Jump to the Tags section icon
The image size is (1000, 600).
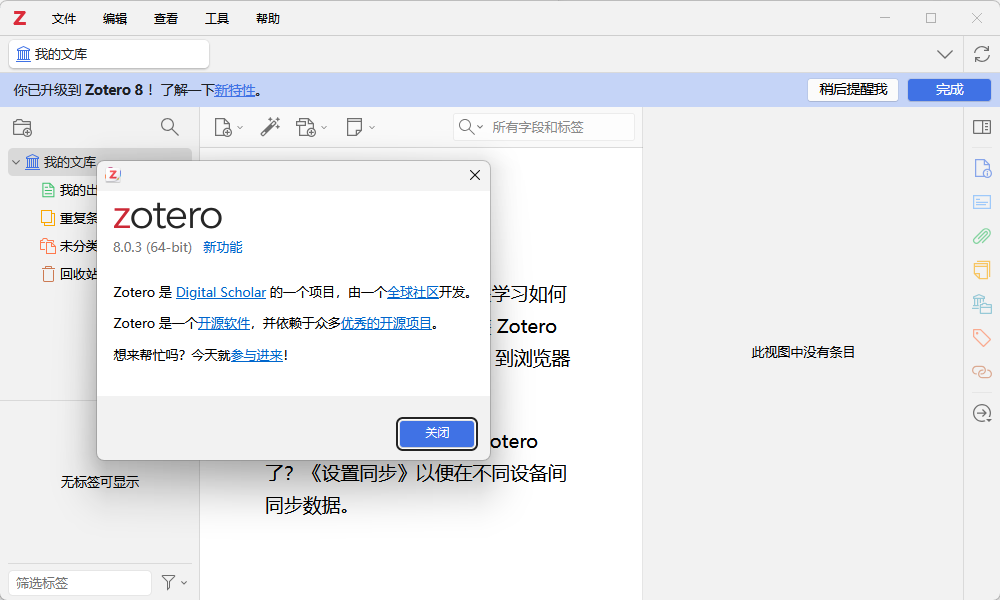982,338
